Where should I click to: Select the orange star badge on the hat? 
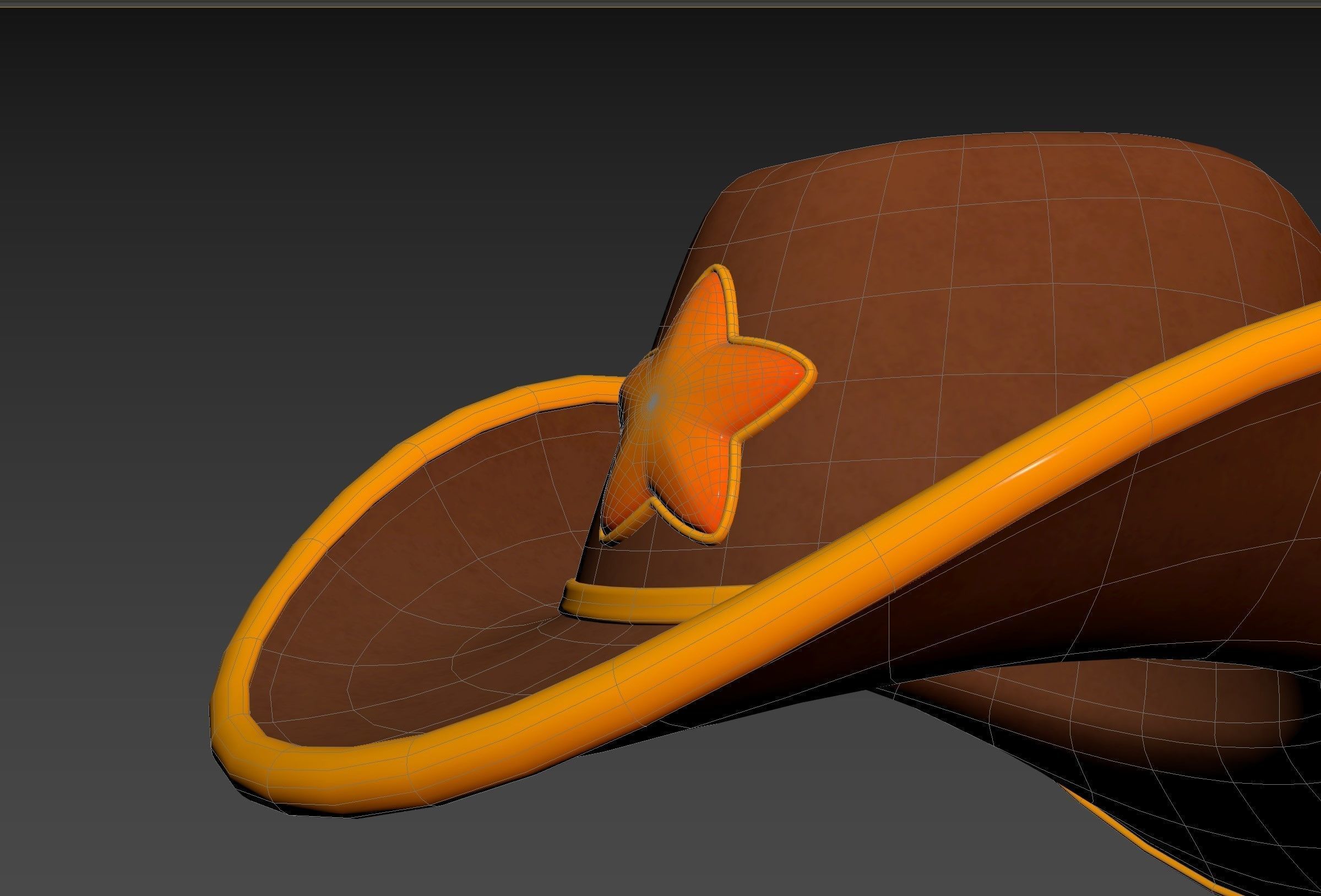pyautogui.click(x=707, y=406)
